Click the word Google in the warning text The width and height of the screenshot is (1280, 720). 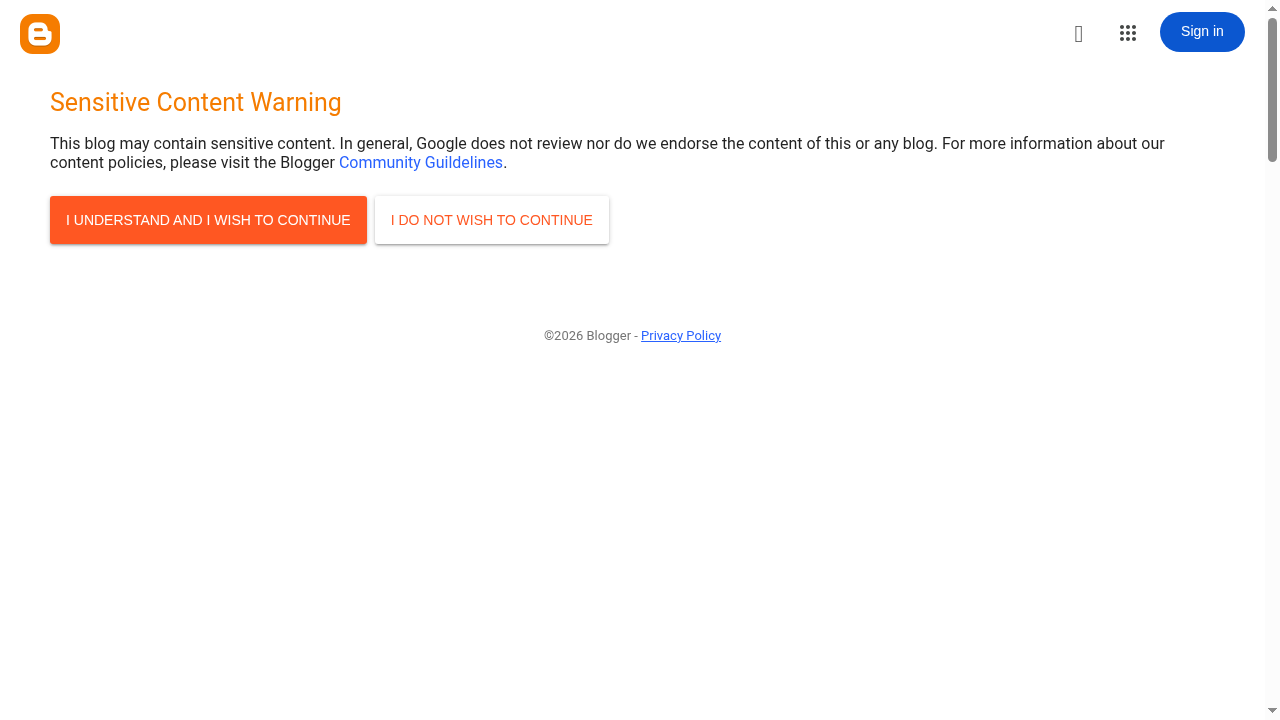(440, 144)
